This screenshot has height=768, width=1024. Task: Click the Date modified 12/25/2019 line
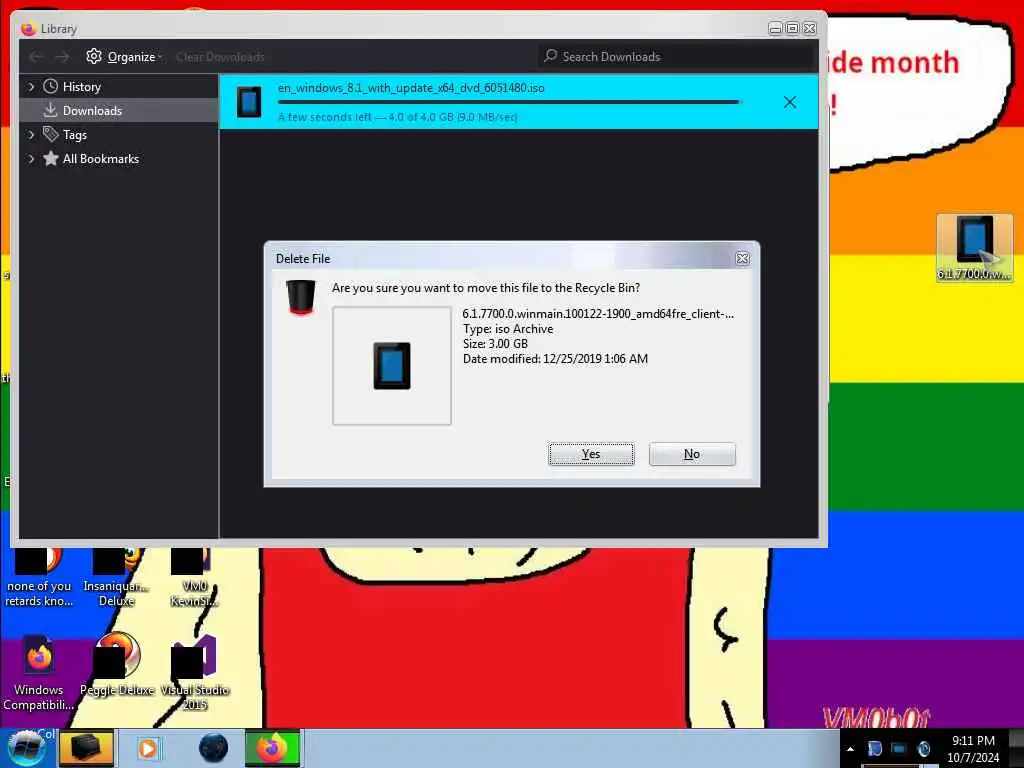555,359
